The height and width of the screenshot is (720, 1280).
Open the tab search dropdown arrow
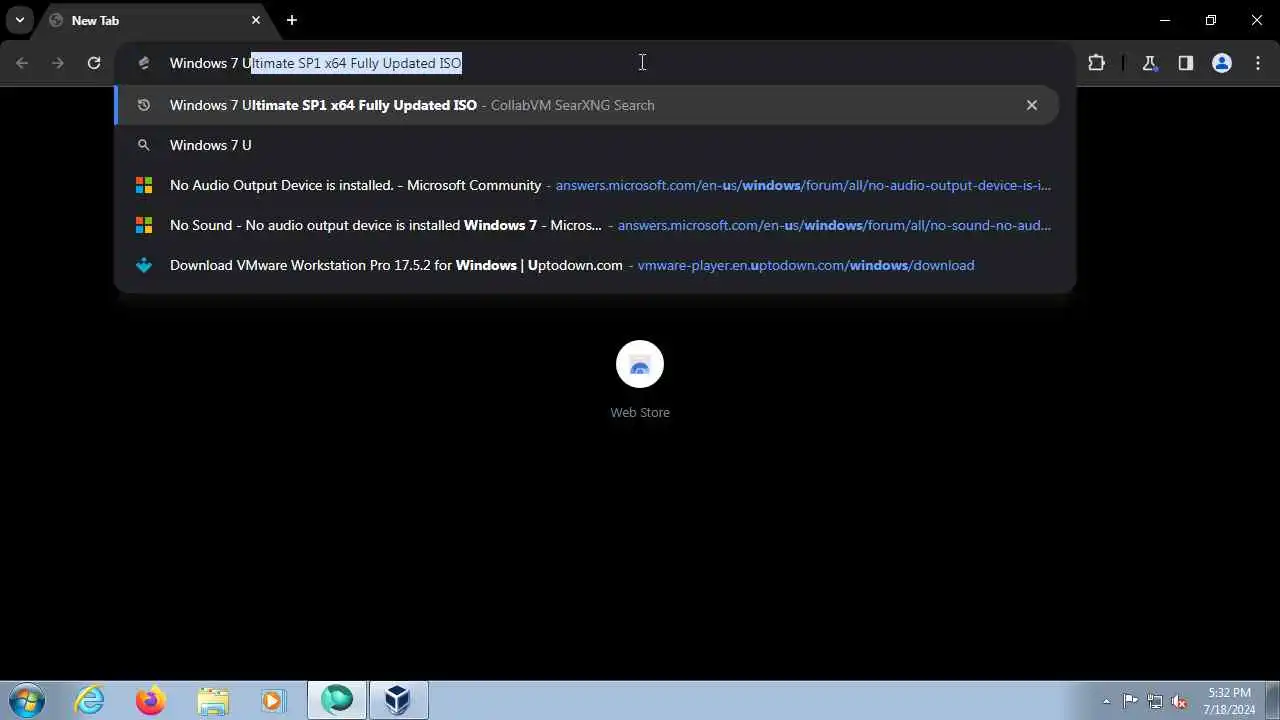point(19,20)
